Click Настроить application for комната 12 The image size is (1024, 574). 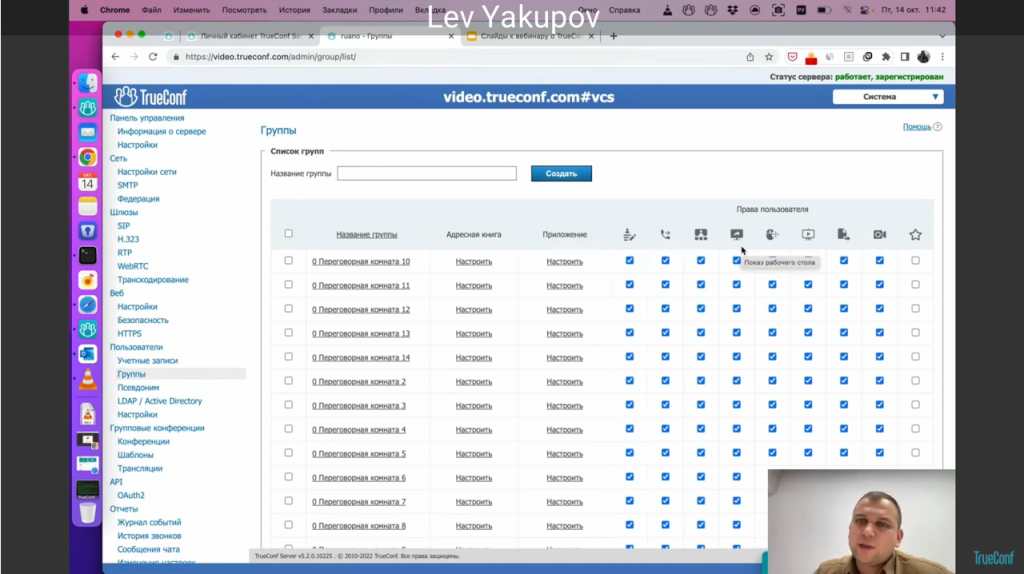tap(564, 310)
